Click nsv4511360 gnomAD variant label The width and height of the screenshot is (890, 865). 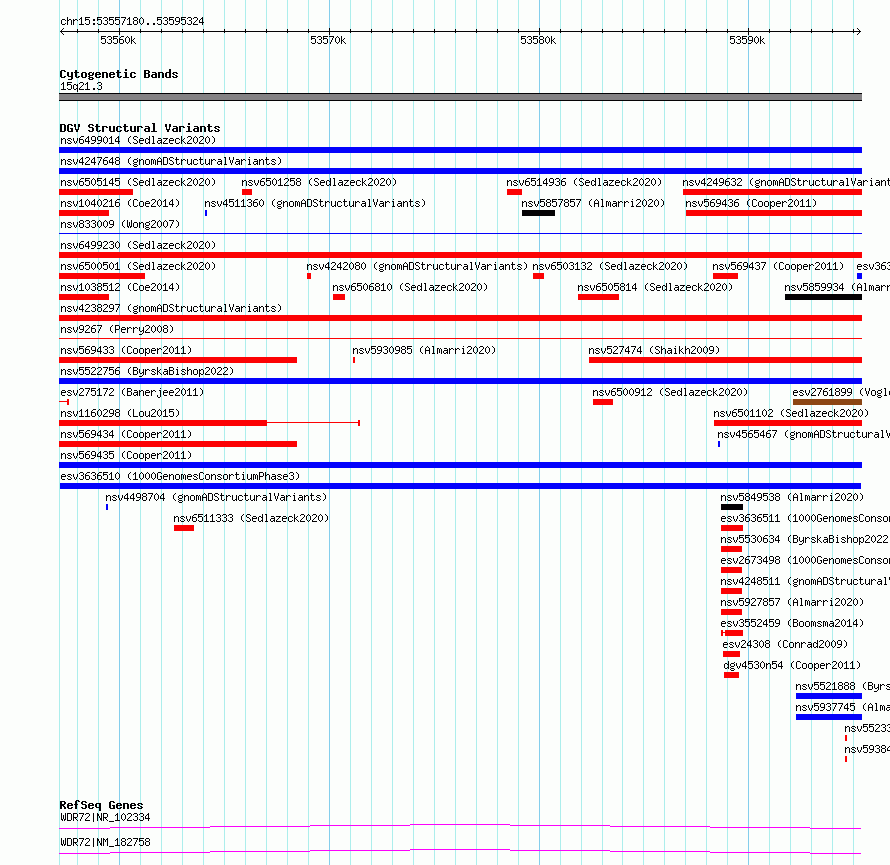tap(315, 203)
